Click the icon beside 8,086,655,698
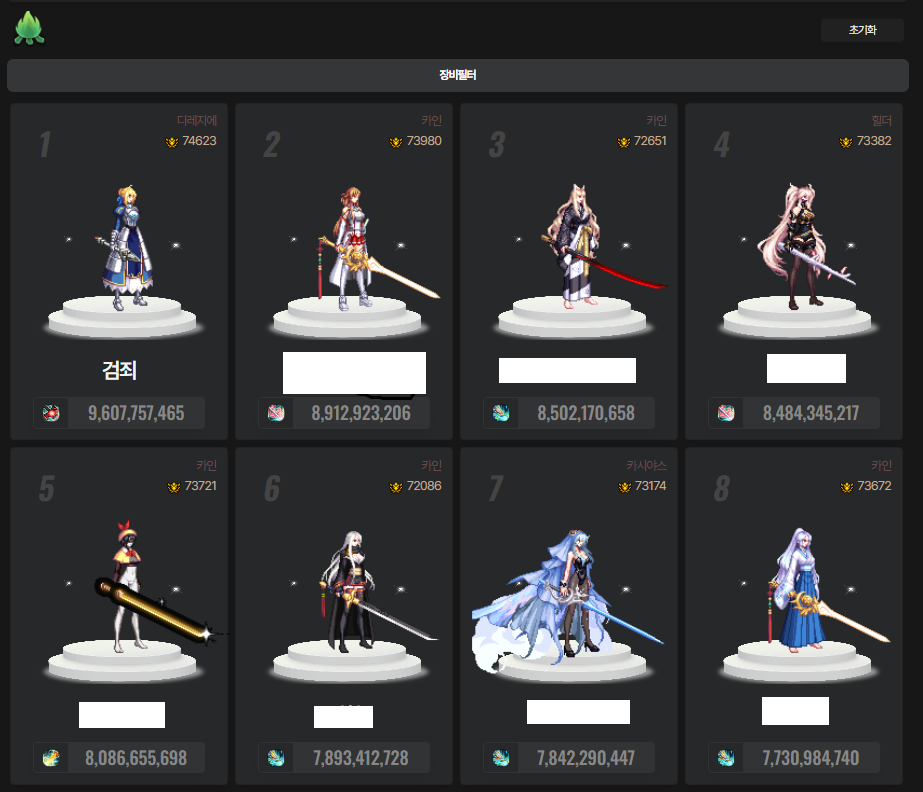The height and width of the screenshot is (792, 923). pos(50,758)
